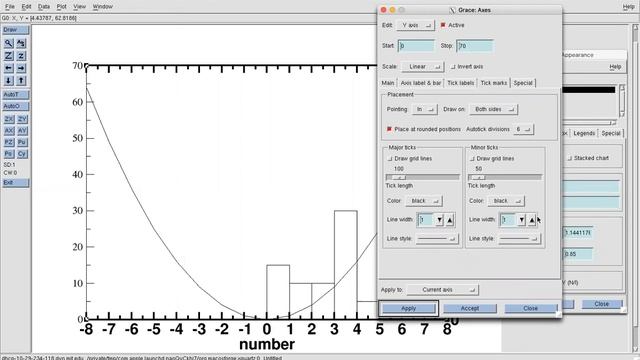The width and height of the screenshot is (640, 360).
Task: Increase Major ticks line width with up arrow
Action: 449,220
